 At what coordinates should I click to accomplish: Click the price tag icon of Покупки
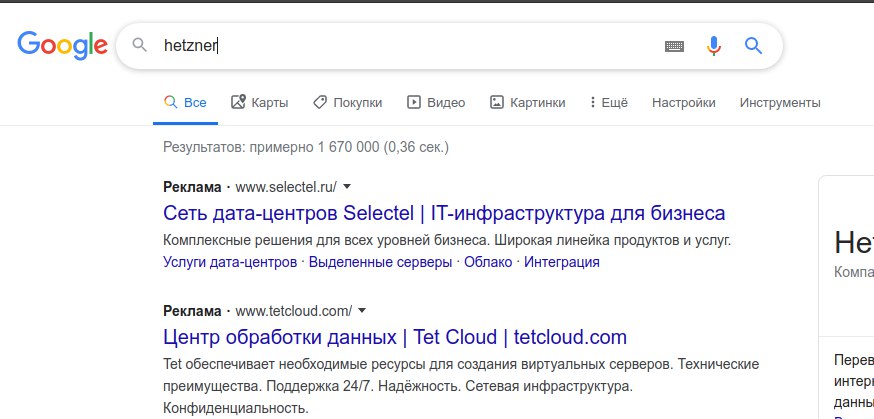(319, 102)
